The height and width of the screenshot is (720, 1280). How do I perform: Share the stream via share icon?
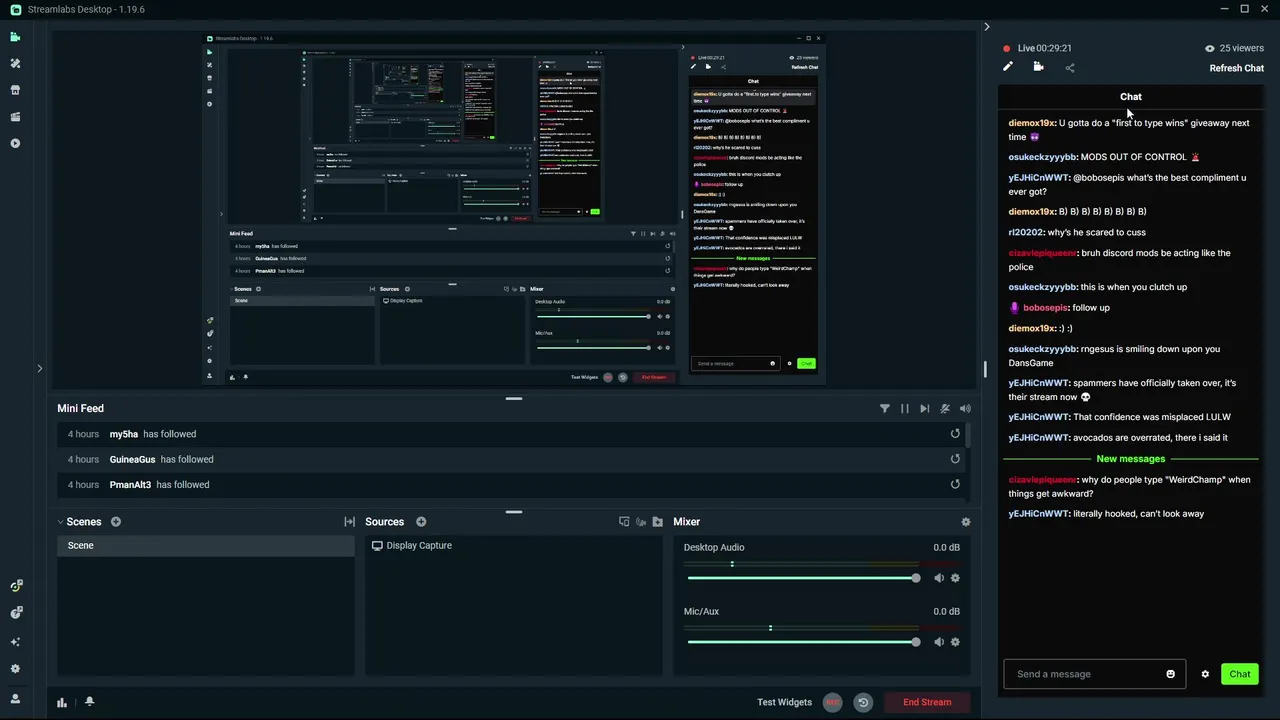pos(1070,68)
